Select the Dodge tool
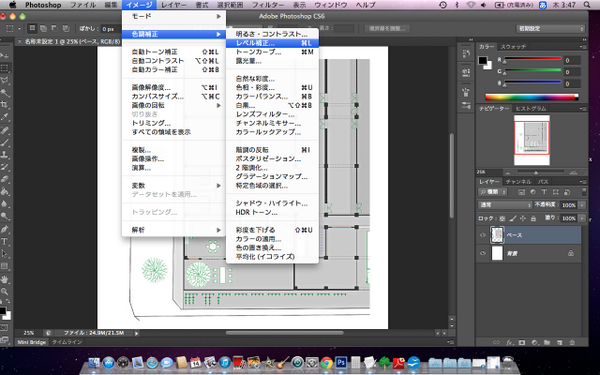600x375 pixels. click(x=5, y=216)
